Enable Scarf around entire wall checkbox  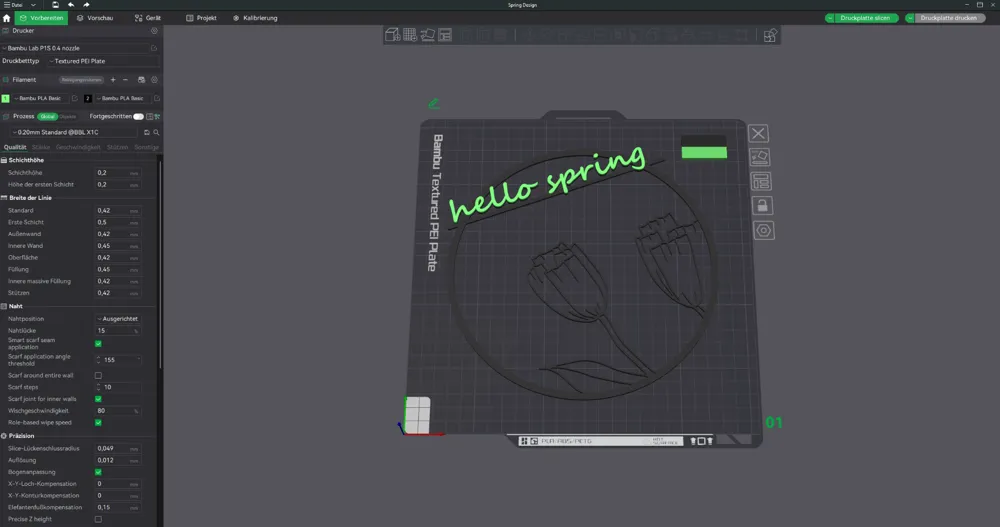pyautogui.click(x=98, y=375)
